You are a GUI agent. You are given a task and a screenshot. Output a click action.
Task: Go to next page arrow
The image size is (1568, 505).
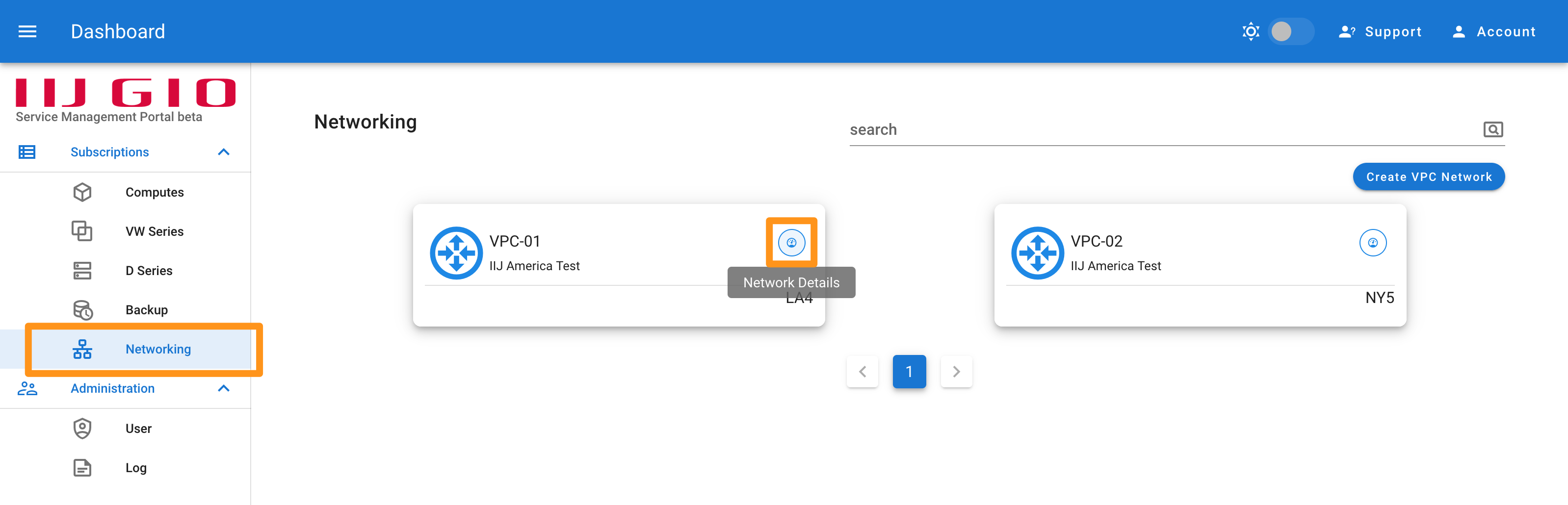click(x=956, y=372)
